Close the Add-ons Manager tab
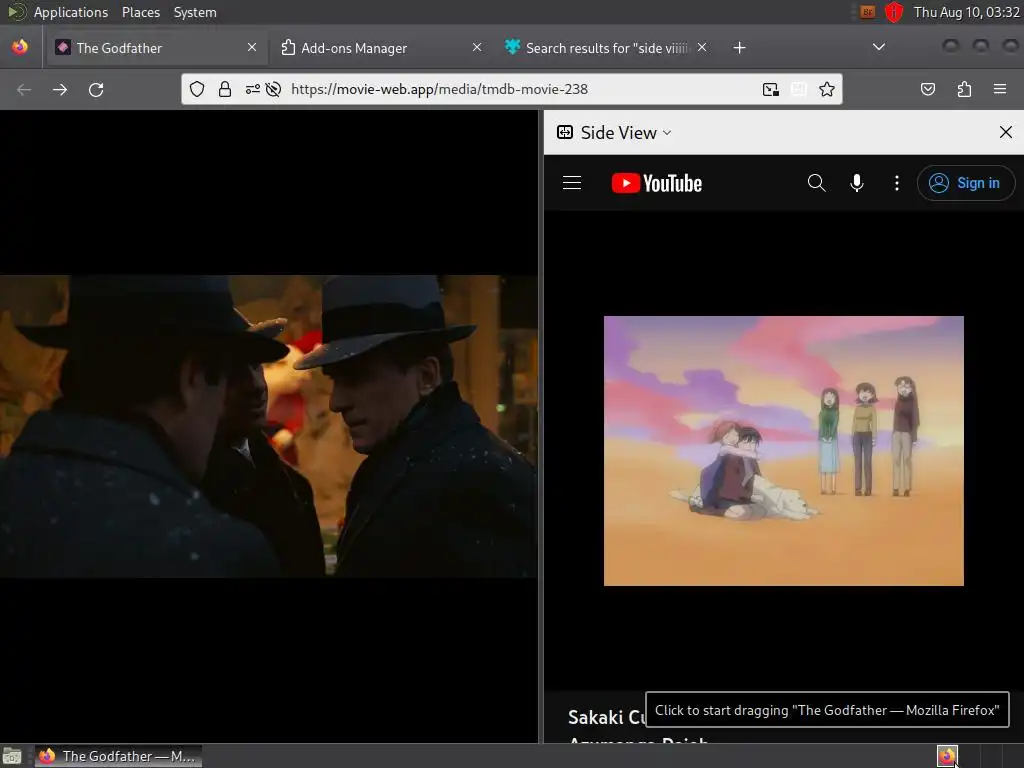 pyautogui.click(x=477, y=48)
